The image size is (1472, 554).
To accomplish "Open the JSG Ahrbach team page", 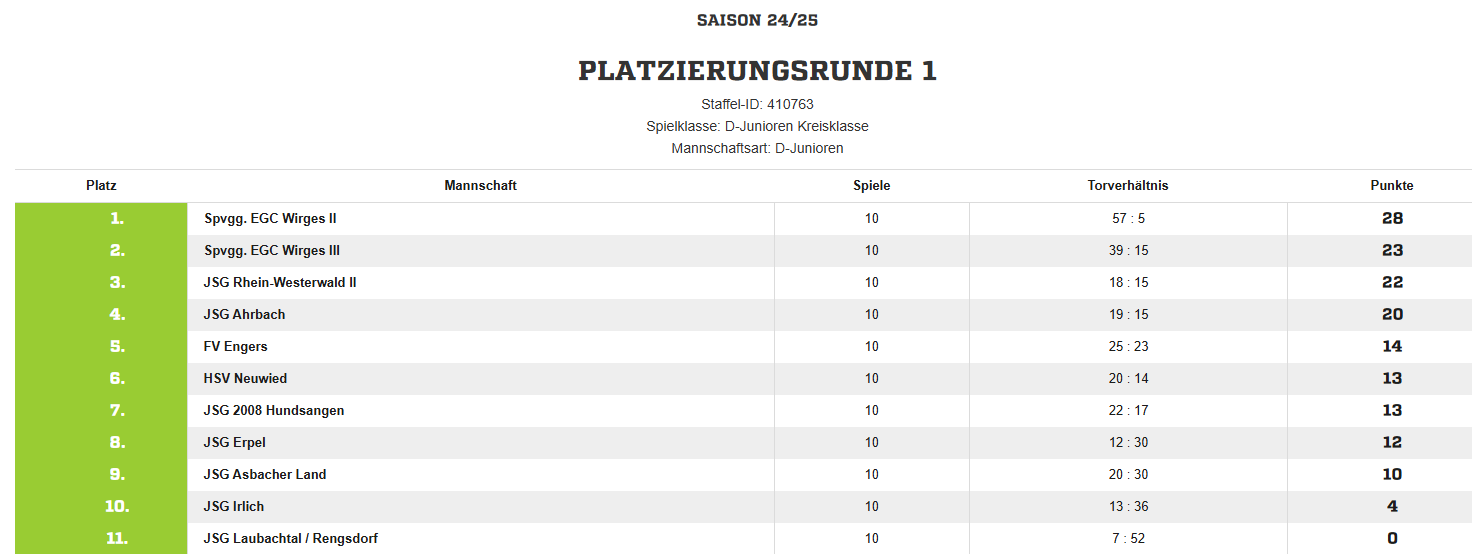I will click(244, 315).
